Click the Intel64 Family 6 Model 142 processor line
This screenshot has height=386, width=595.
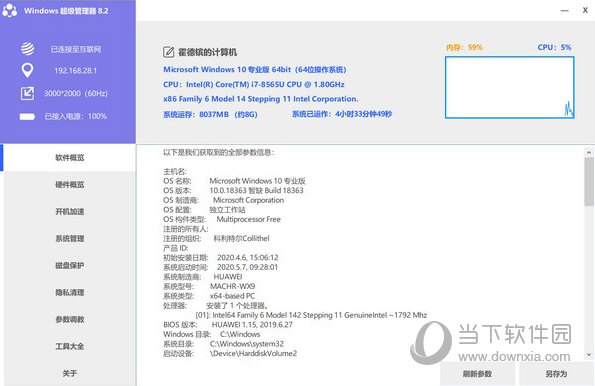pos(311,315)
